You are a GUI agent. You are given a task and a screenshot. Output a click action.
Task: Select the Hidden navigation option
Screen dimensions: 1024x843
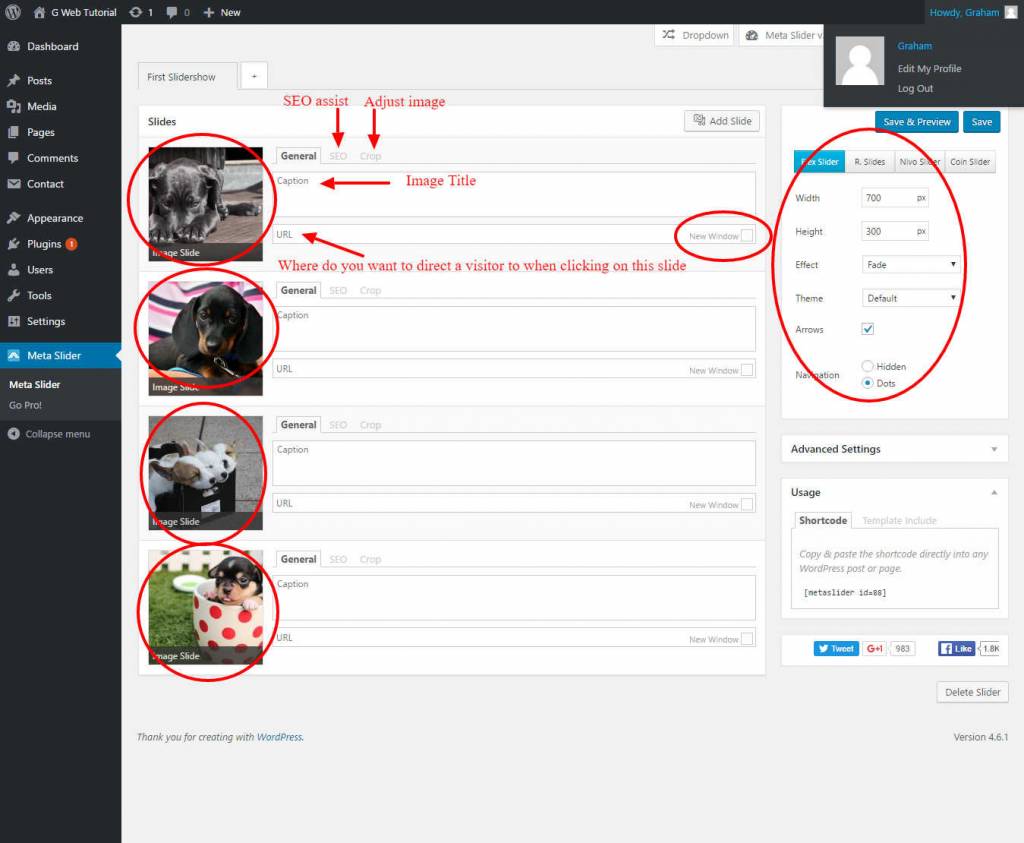click(x=867, y=367)
